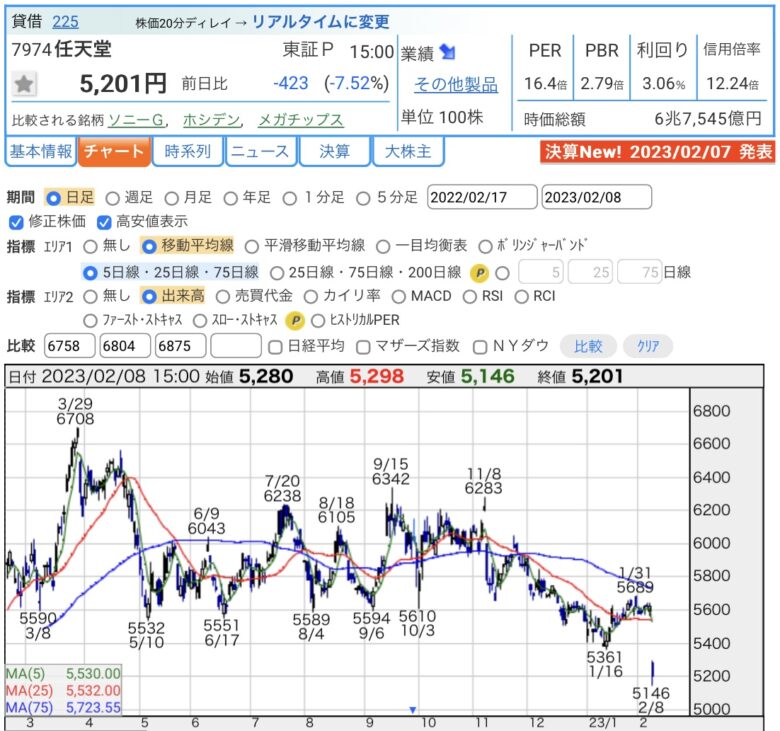
Task: Open the 基本情報 tab
Action: point(41,151)
